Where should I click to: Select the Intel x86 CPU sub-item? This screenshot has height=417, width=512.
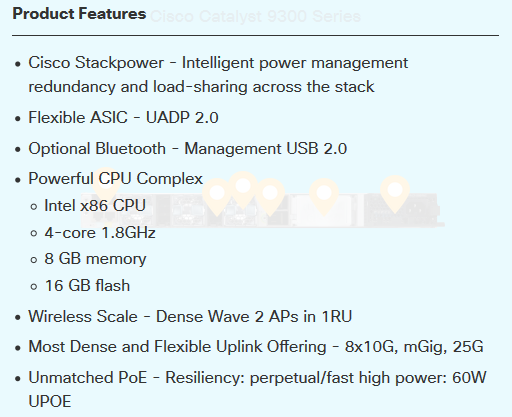(x=95, y=205)
